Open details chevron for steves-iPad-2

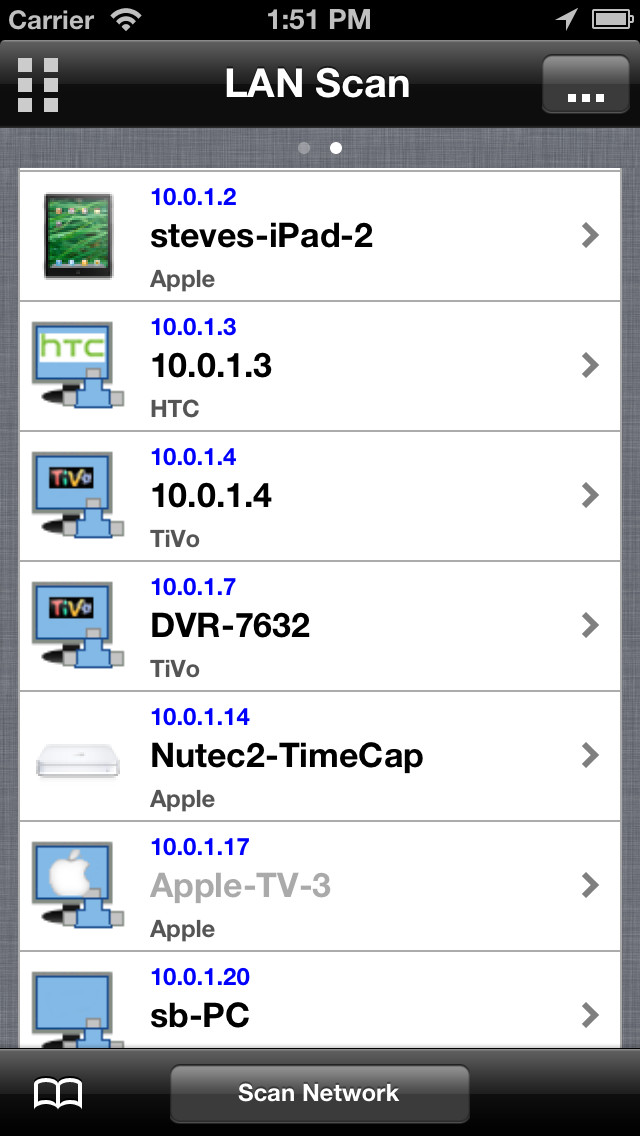pos(591,235)
